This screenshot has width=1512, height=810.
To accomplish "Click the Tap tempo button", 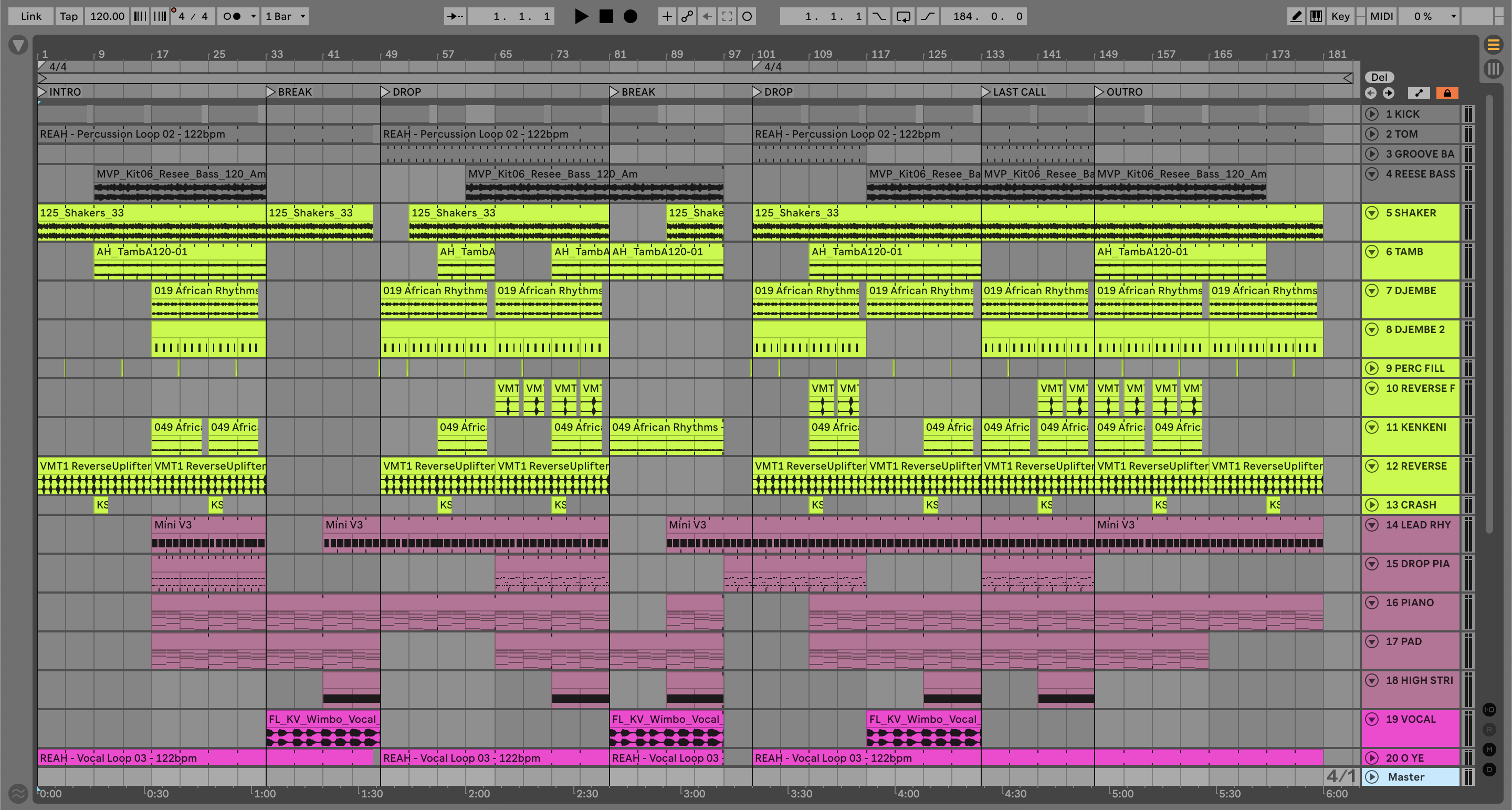I will click(x=69, y=16).
